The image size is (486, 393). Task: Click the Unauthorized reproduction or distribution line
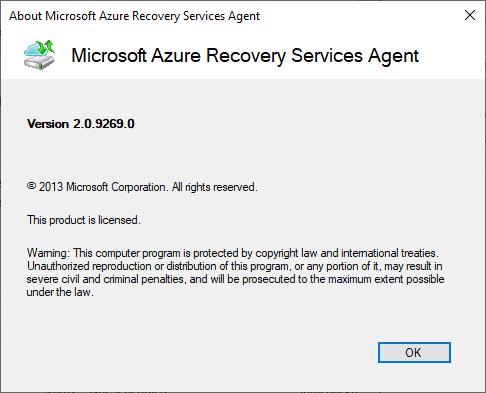coord(235,266)
